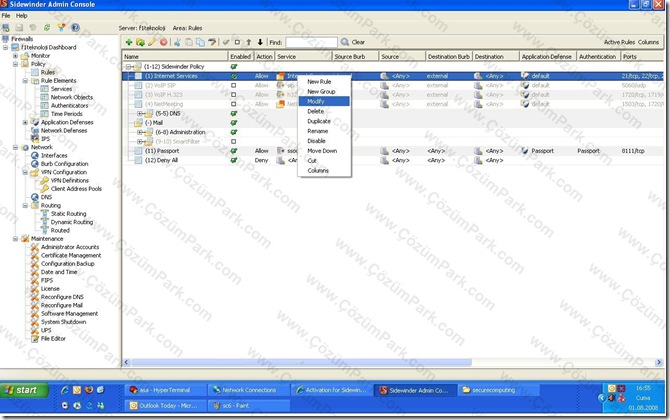Toggle Enabled check for Sidewinder Policy row
Screen dimensions: 670x420
click(x=234, y=67)
